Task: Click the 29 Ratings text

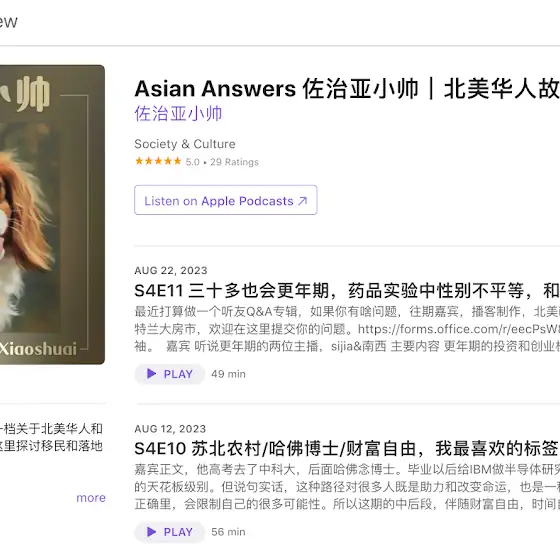Action: click(234, 162)
